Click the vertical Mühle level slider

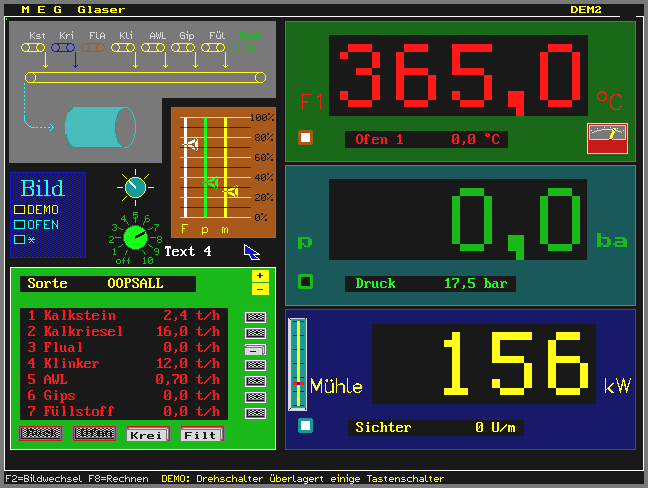pos(297,364)
